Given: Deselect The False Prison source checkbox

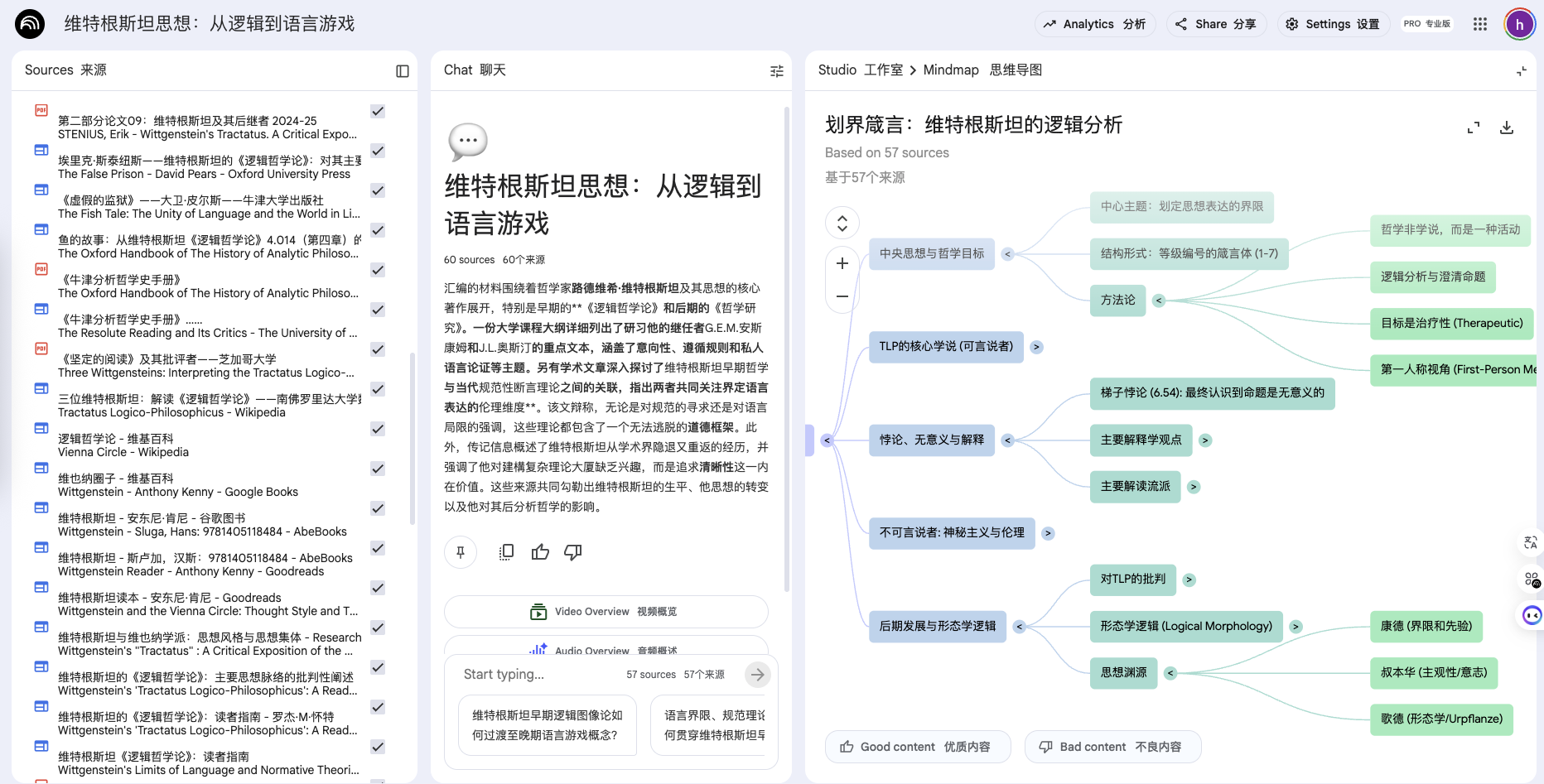Looking at the screenshot, I should pos(378,151).
